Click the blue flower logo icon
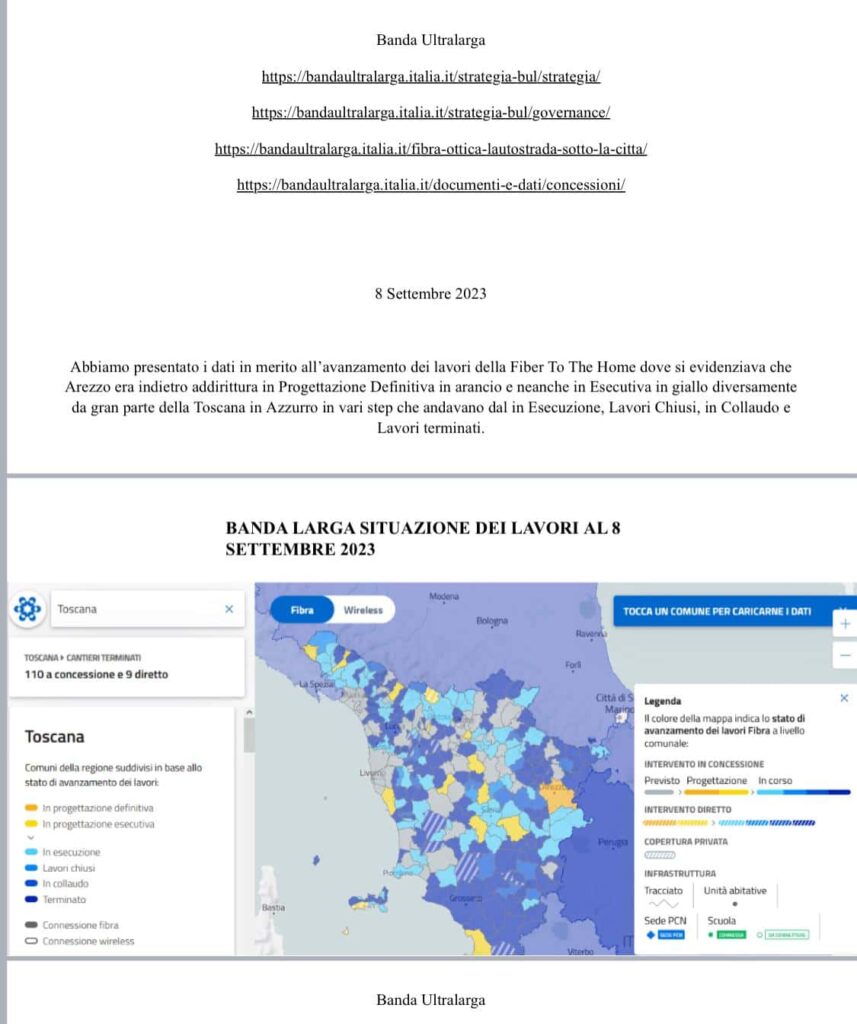The height and width of the screenshot is (1024, 857). (x=27, y=609)
